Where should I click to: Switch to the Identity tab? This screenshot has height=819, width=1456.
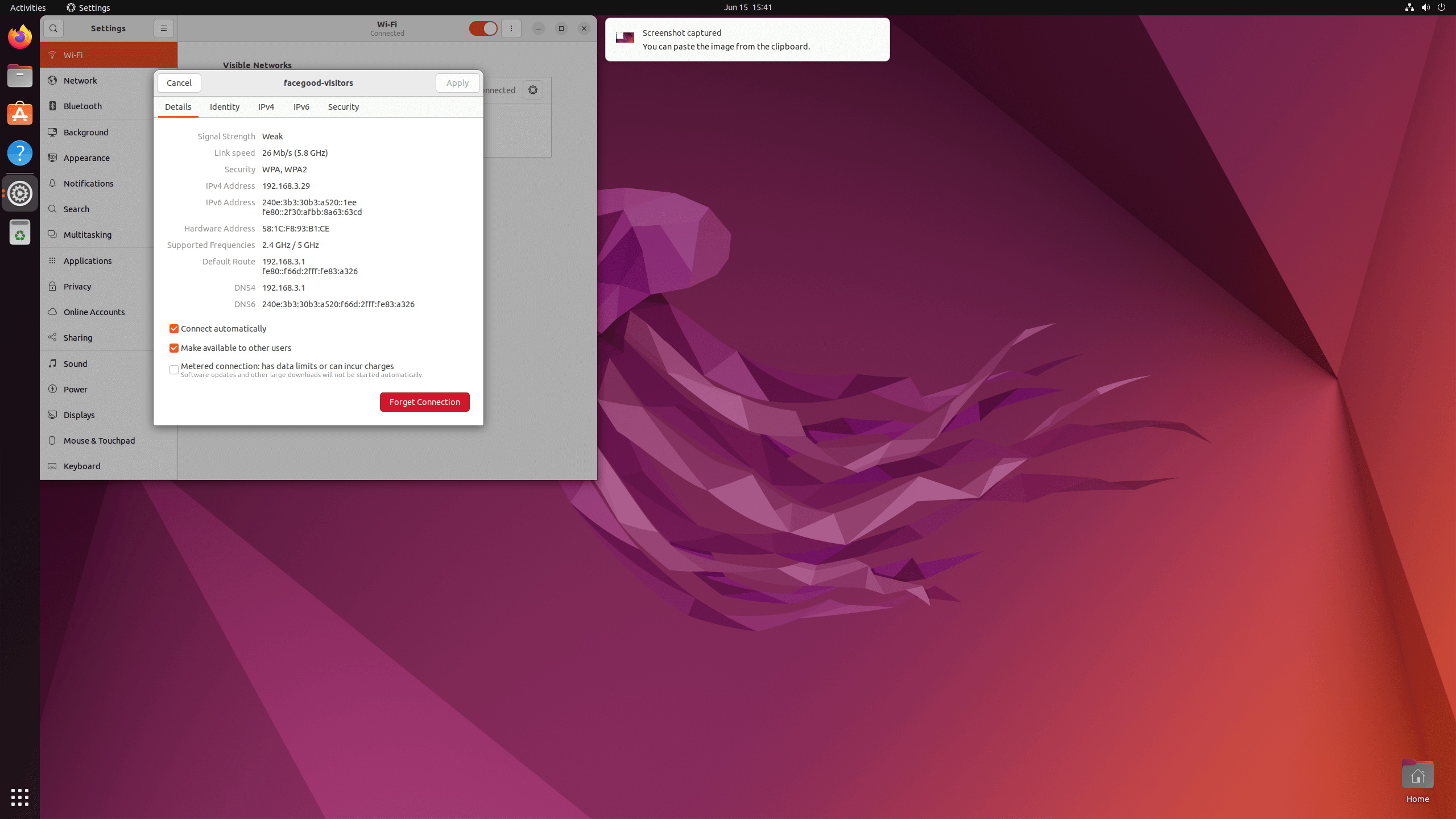(225, 107)
